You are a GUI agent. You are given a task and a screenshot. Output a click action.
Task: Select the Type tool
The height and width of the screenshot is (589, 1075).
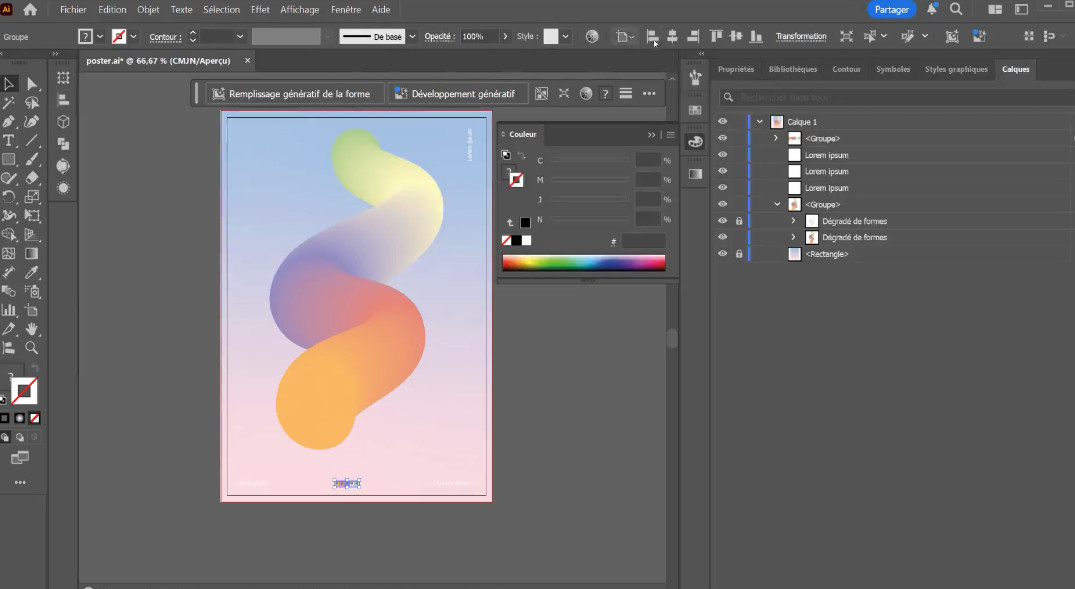point(9,140)
